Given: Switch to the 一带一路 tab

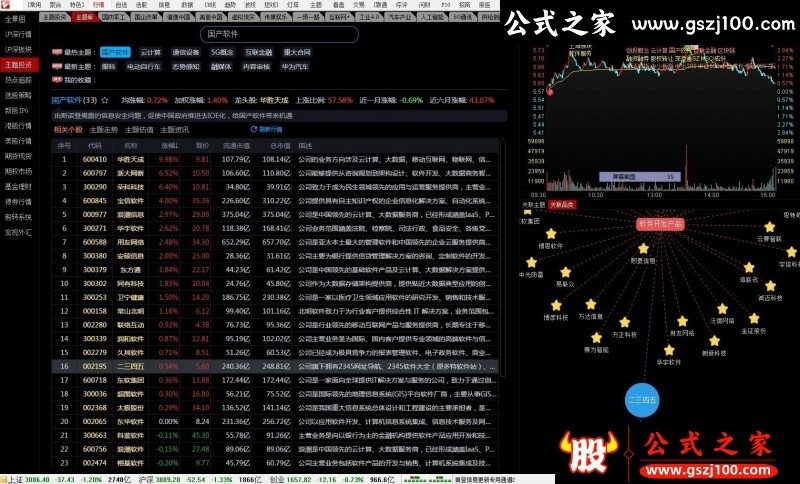Looking at the screenshot, I should click(x=308, y=17).
